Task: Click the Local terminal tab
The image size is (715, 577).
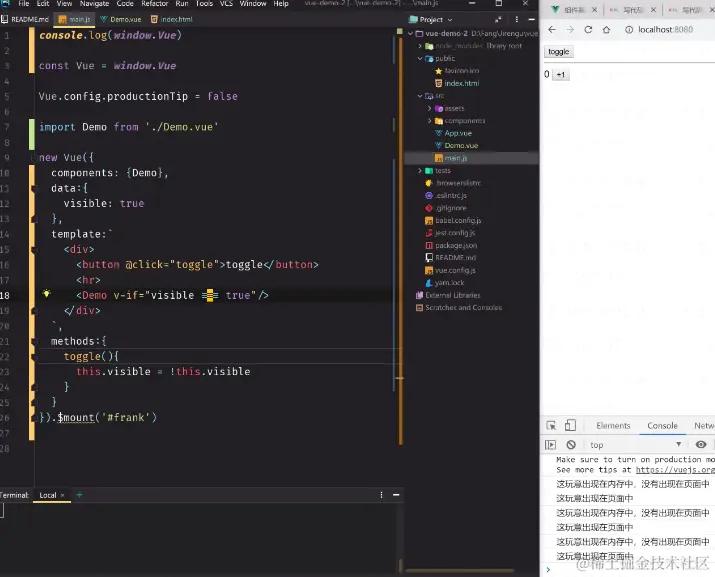Action: (47, 495)
